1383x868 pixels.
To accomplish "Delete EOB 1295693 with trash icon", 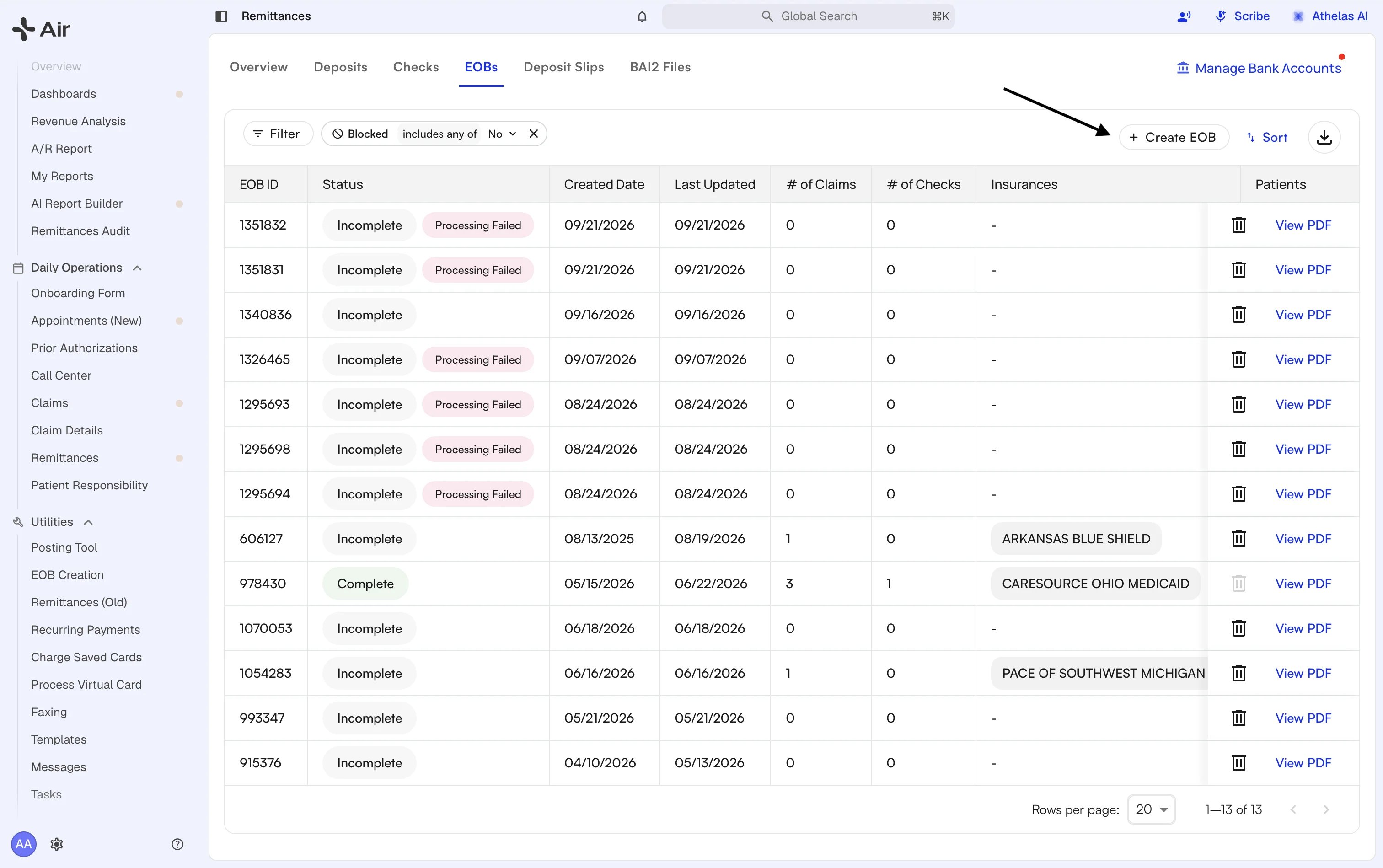I will 1238,404.
